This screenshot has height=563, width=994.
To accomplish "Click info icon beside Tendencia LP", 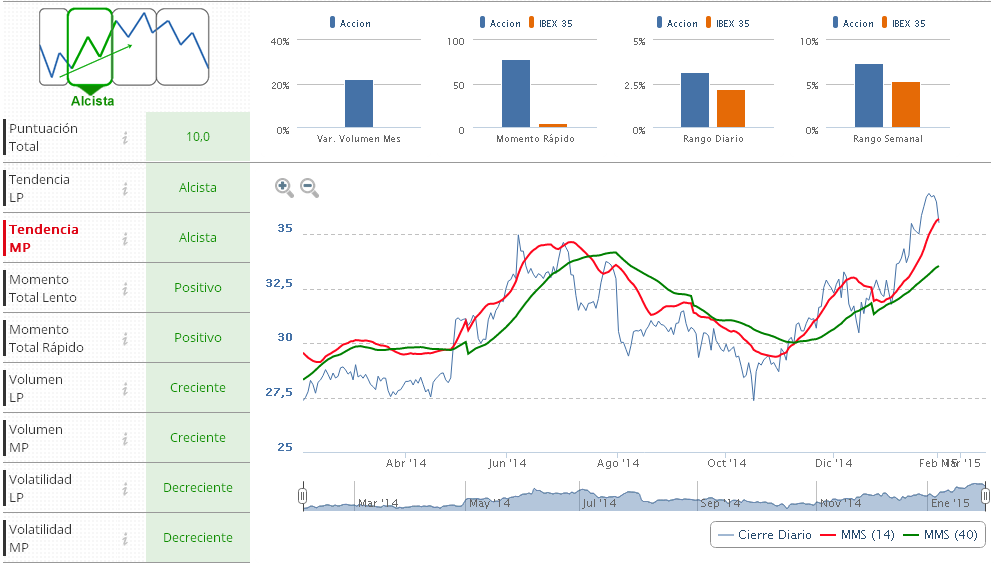I will coord(125,188).
